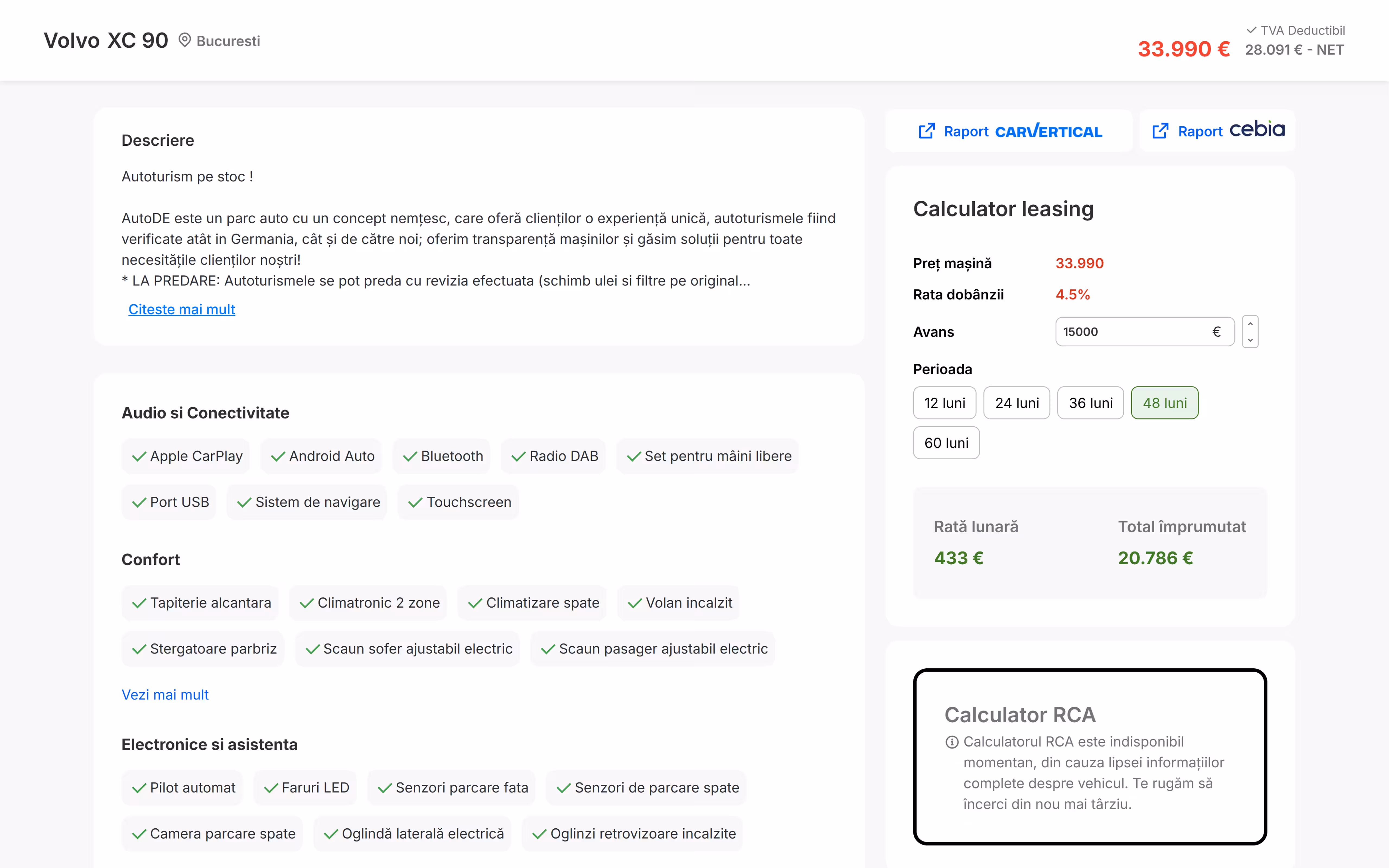Click the Sistem de navigare chip

307,502
